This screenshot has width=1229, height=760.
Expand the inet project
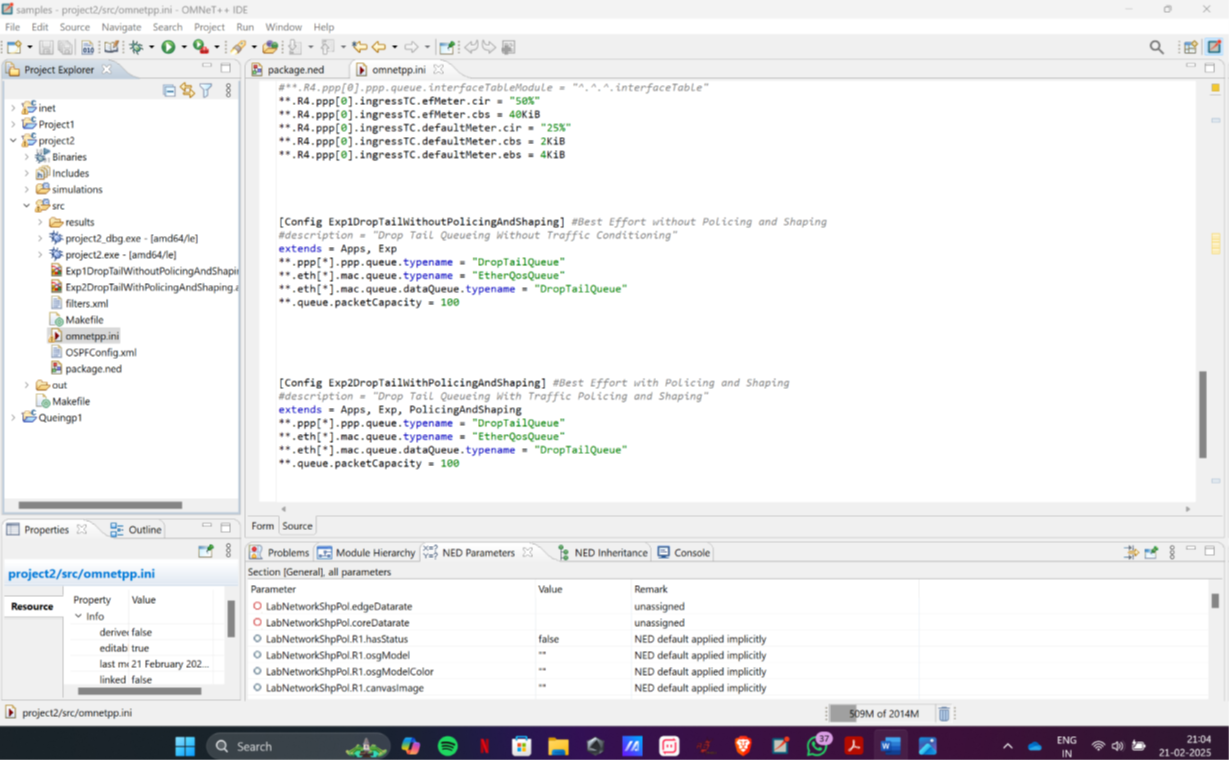13,108
